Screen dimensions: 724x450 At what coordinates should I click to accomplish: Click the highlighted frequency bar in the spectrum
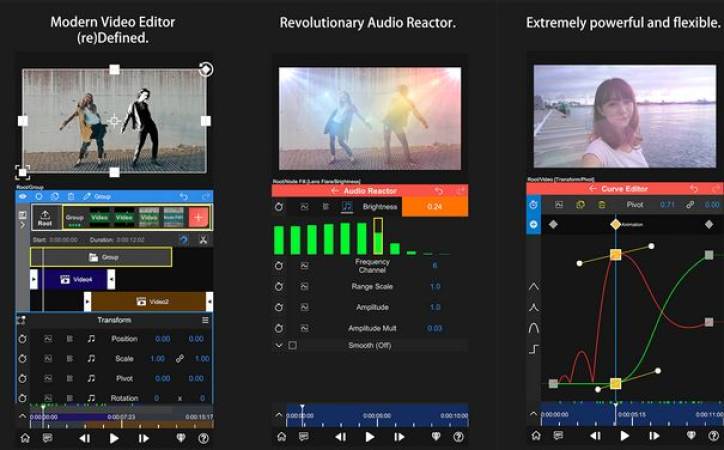(x=378, y=237)
